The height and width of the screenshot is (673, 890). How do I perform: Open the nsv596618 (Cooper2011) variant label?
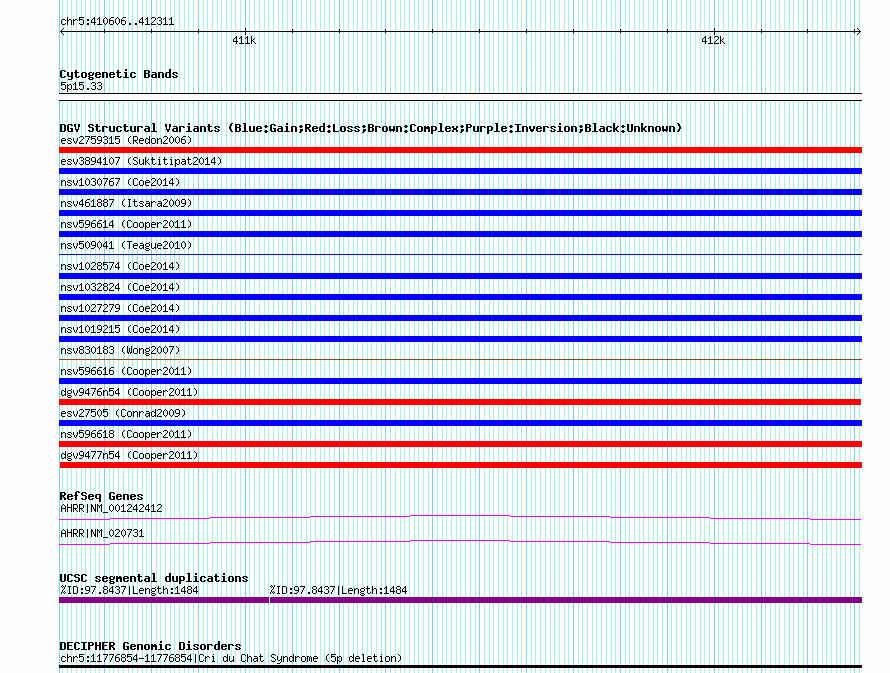[x=126, y=434]
